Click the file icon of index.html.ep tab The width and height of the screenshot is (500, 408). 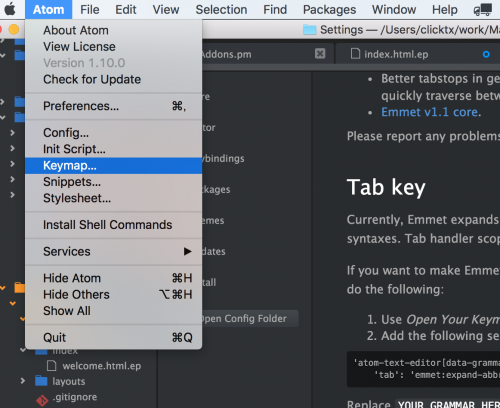[x=355, y=54]
